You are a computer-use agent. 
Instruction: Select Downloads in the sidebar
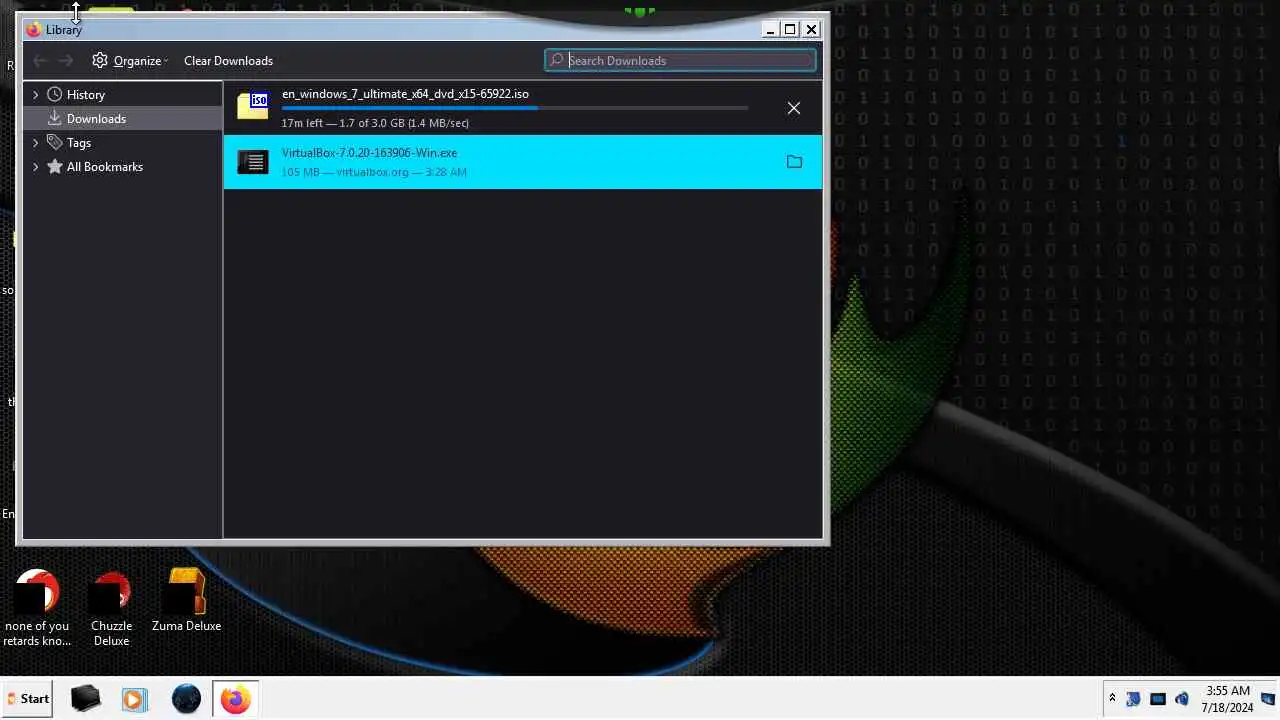tap(122, 119)
